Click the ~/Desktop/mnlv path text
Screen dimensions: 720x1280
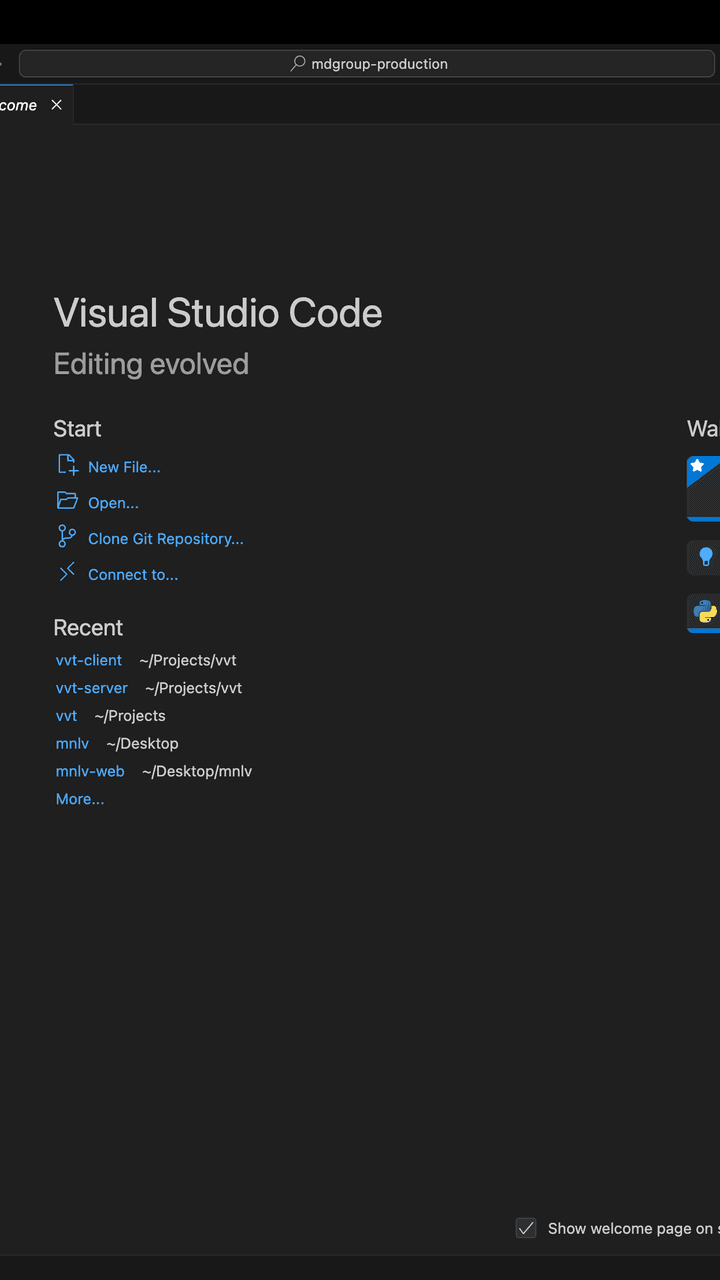(x=197, y=772)
